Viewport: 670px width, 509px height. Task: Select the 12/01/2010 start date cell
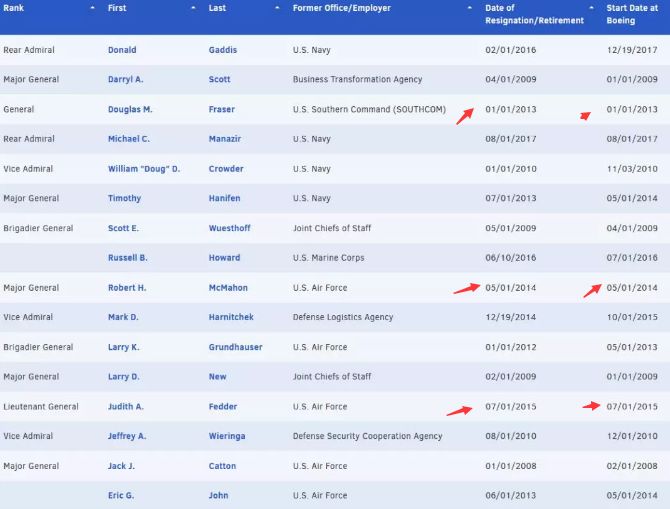[632, 436]
